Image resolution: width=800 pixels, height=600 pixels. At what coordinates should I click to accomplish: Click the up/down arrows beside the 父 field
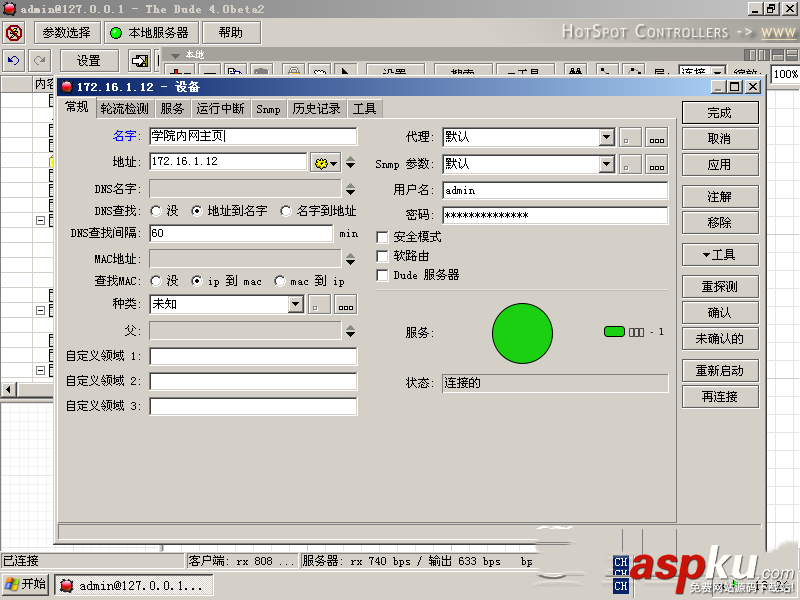(x=351, y=332)
